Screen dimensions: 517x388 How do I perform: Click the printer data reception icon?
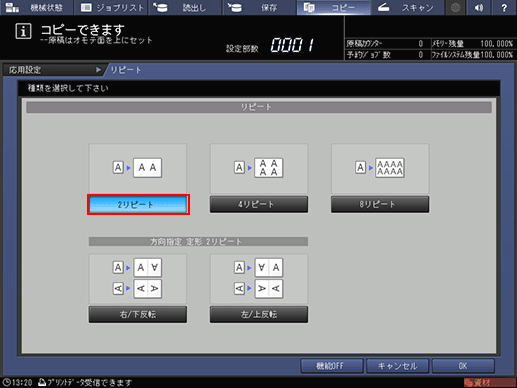pyautogui.click(x=42, y=382)
